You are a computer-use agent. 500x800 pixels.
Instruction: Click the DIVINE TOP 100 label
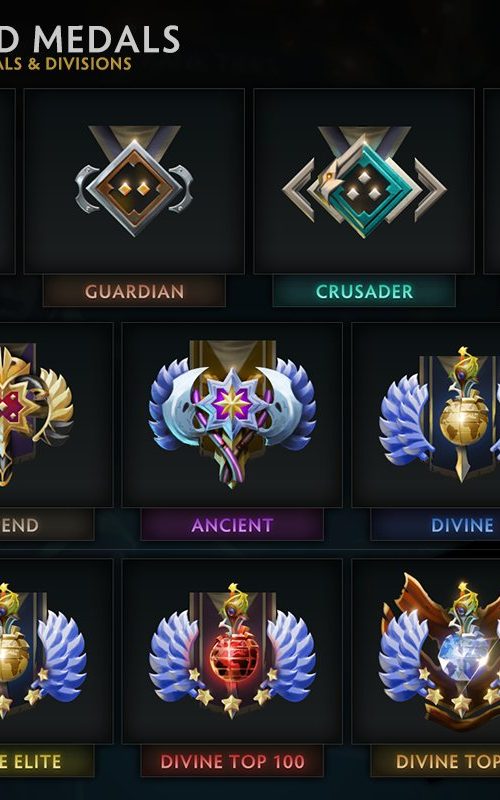(x=232, y=762)
